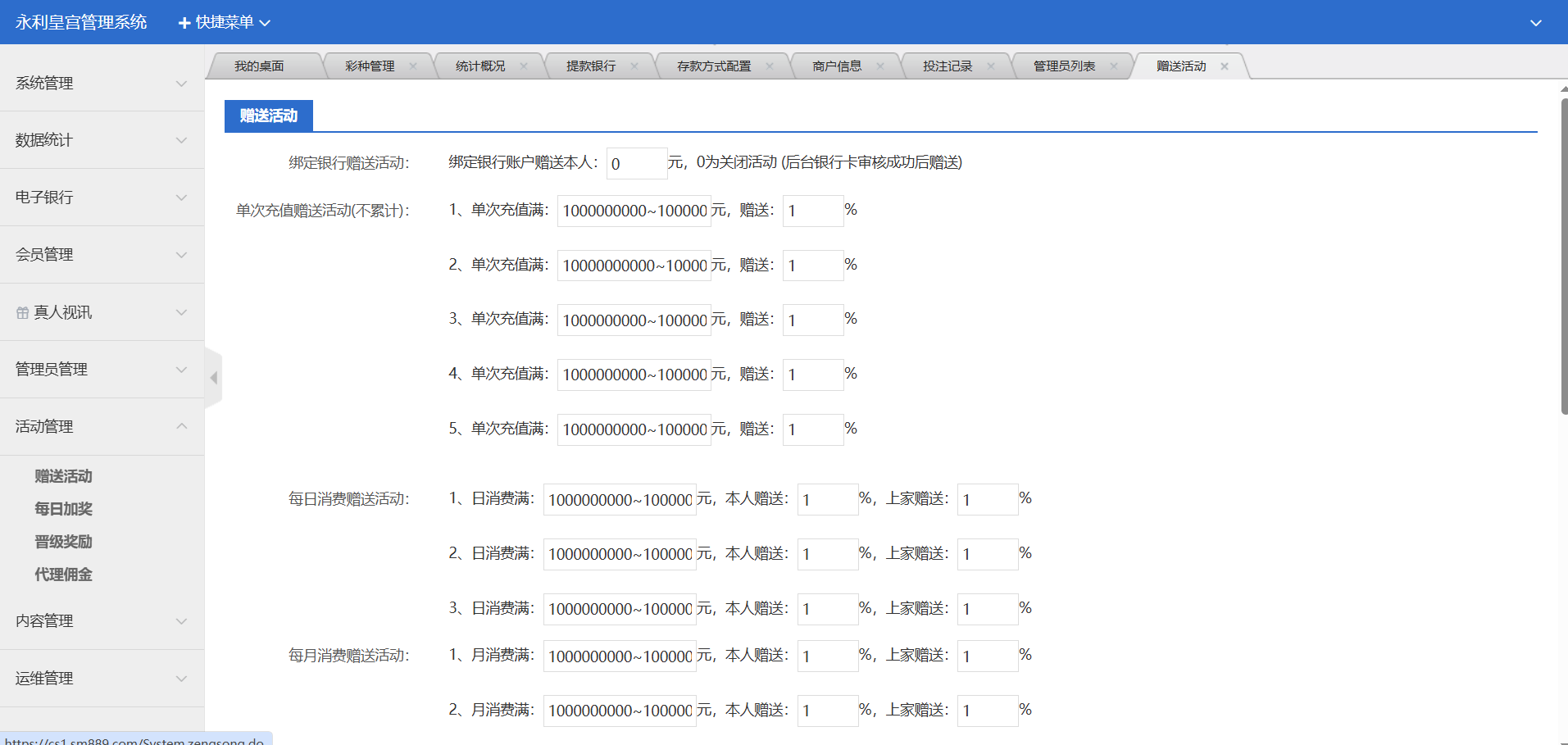Close the 彩种管理 tab

pyautogui.click(x=413, y=66)
